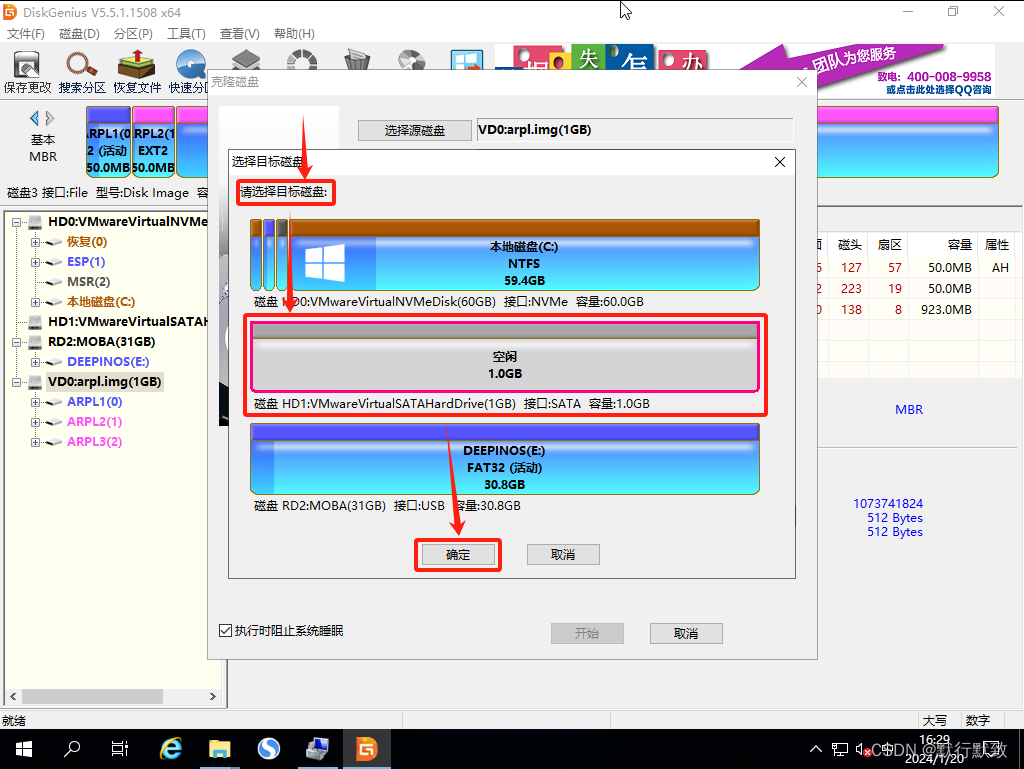This screenshot has width=1024, height=769.
Task: Click the Quick Partition (快速分区) toolbar icon
Action: [x=189, y=72]
